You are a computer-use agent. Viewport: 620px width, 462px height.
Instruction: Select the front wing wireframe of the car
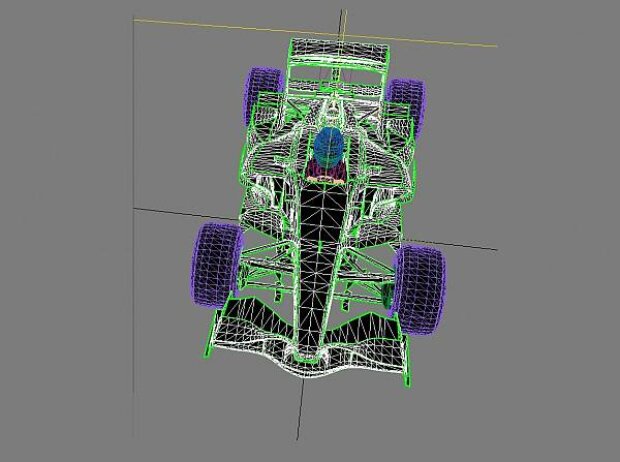coord(308,340)
